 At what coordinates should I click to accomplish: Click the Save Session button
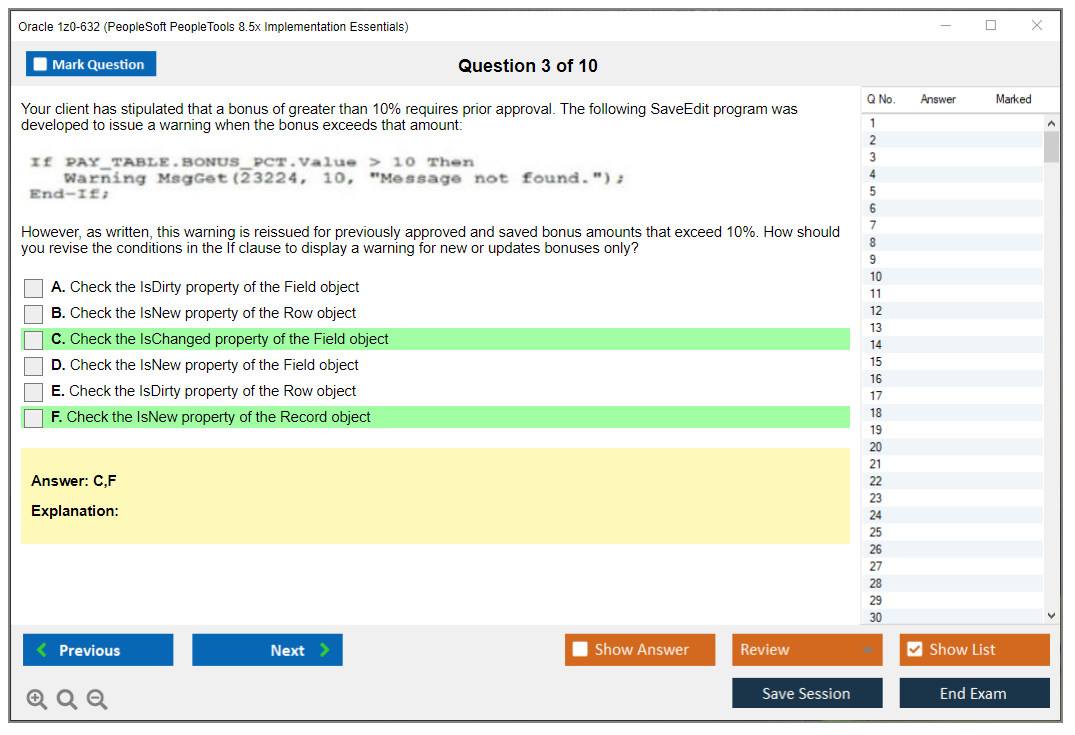806,693
